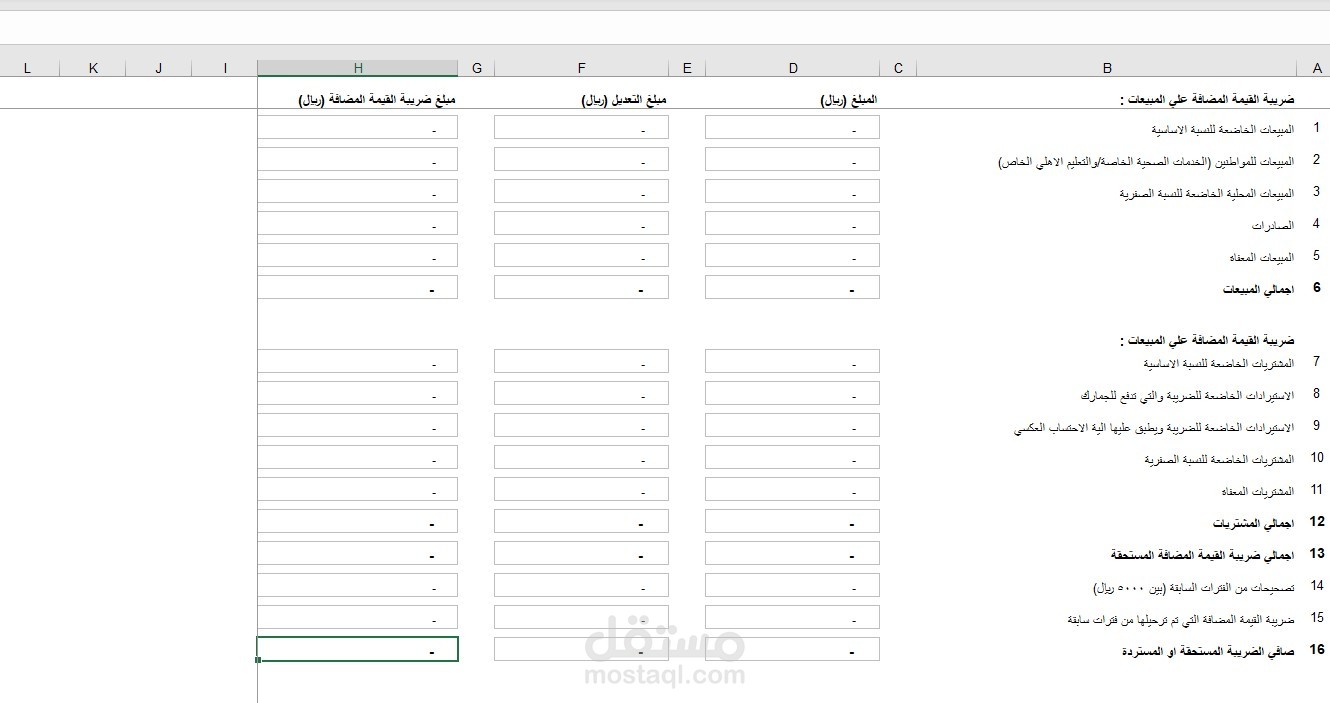Viewport: 1330px width, 703px height.
Task: Select the 'اجمالي المشتريات' label cell
Action: 1254,523
